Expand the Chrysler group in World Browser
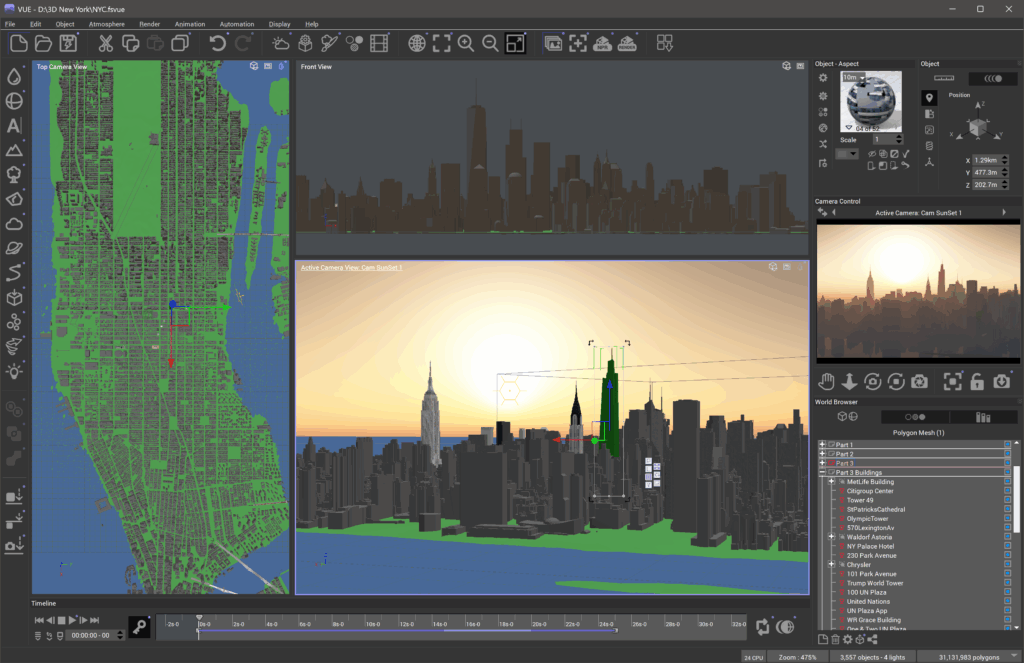This screenshot has height=663, width=1024. click(831, 565)
